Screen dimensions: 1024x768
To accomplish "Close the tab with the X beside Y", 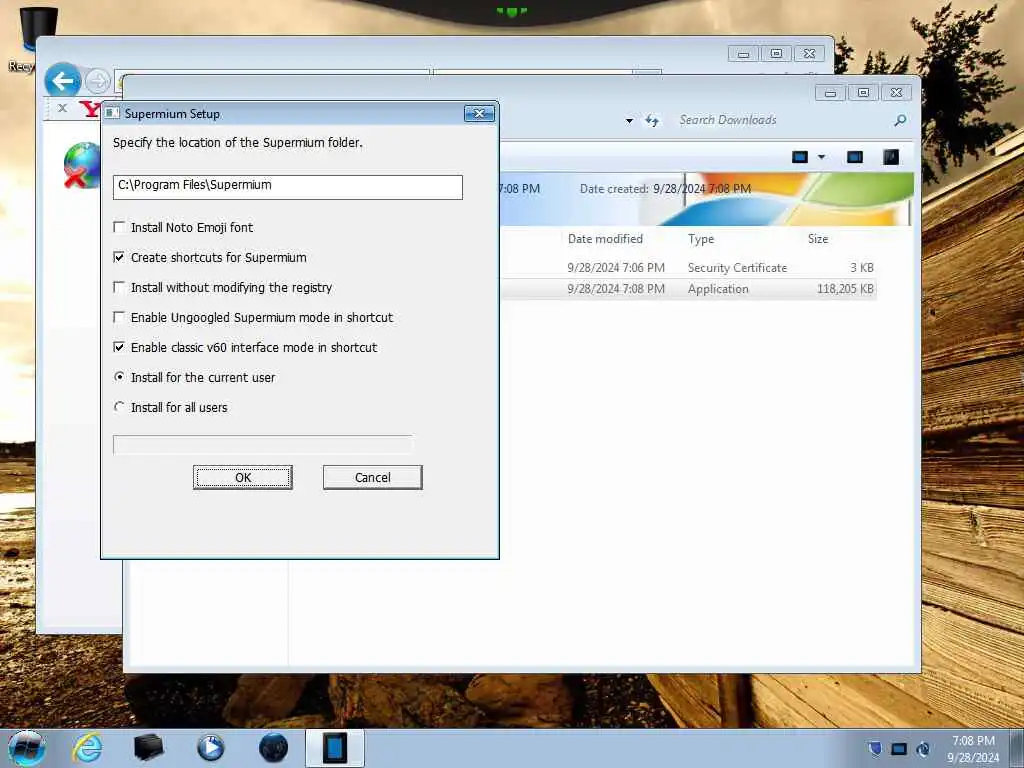I will coord(63,108).
